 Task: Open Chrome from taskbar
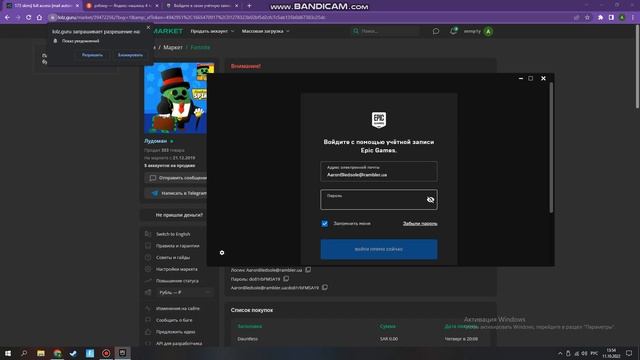pyautogui.click(x=57, y=353)
